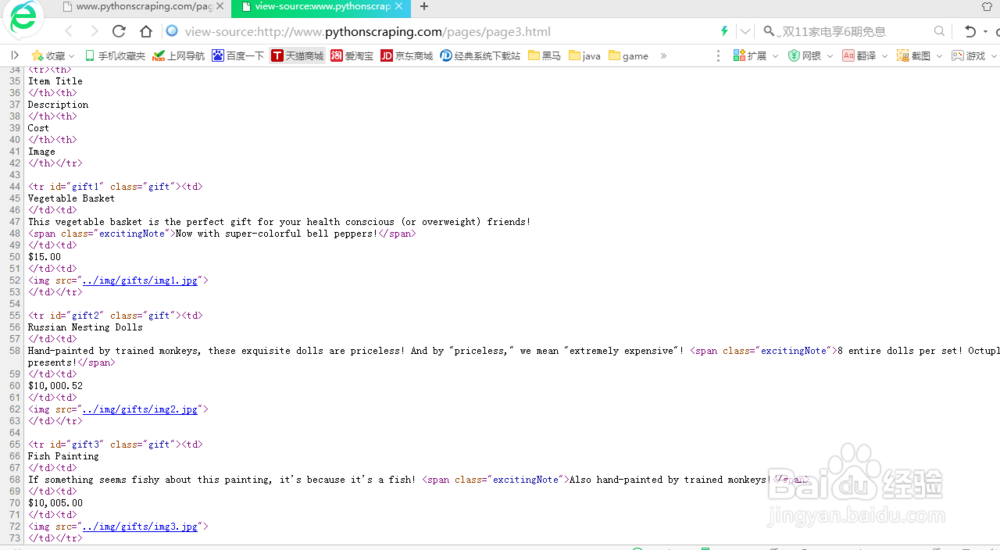This screenshot has height=550, width=1000.
Task: Follow the ../img/gifts/img1.jpg link
Action: click(140, 281)
